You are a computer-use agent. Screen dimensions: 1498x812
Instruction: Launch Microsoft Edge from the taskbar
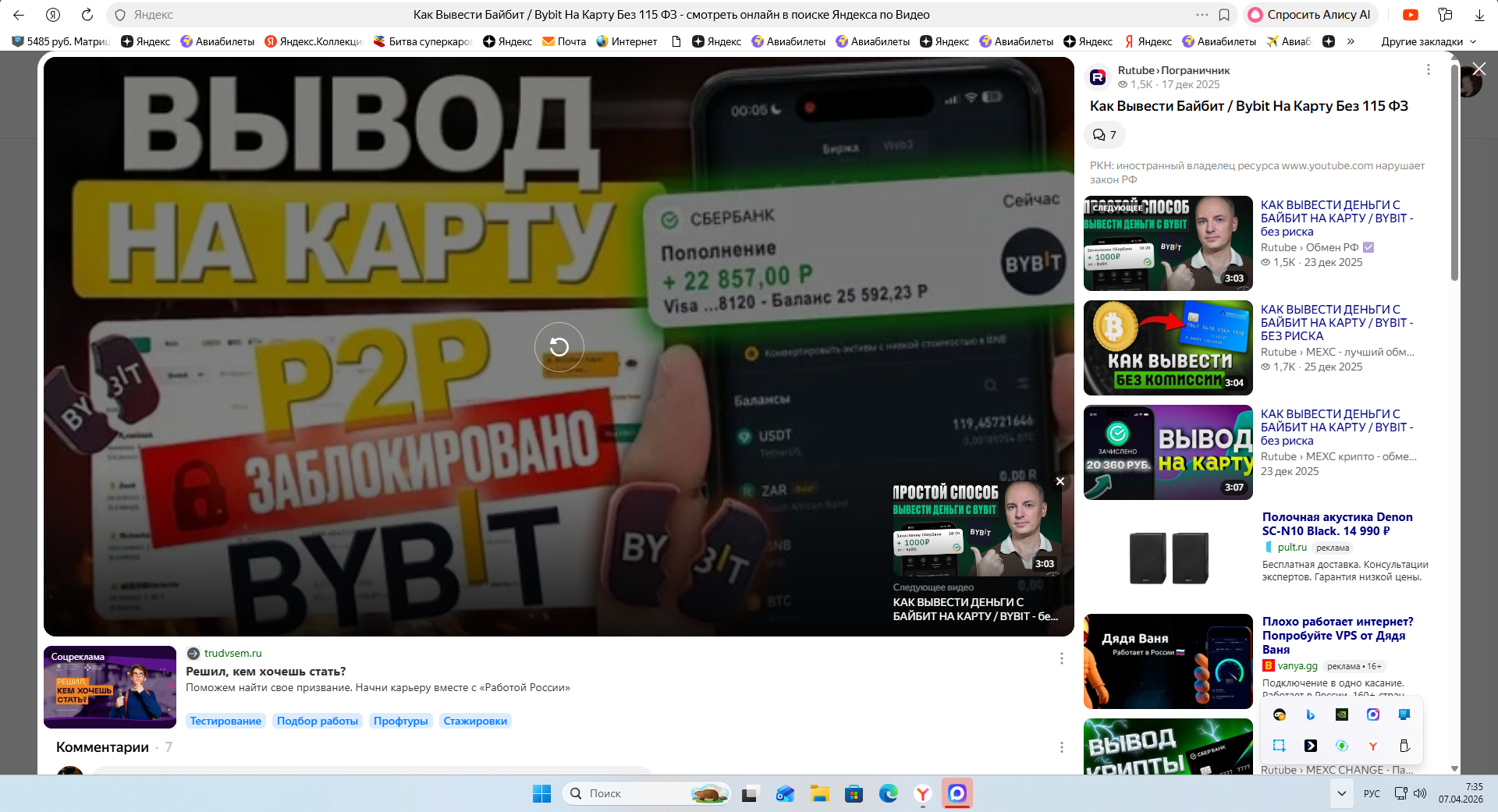pos(888,793)
